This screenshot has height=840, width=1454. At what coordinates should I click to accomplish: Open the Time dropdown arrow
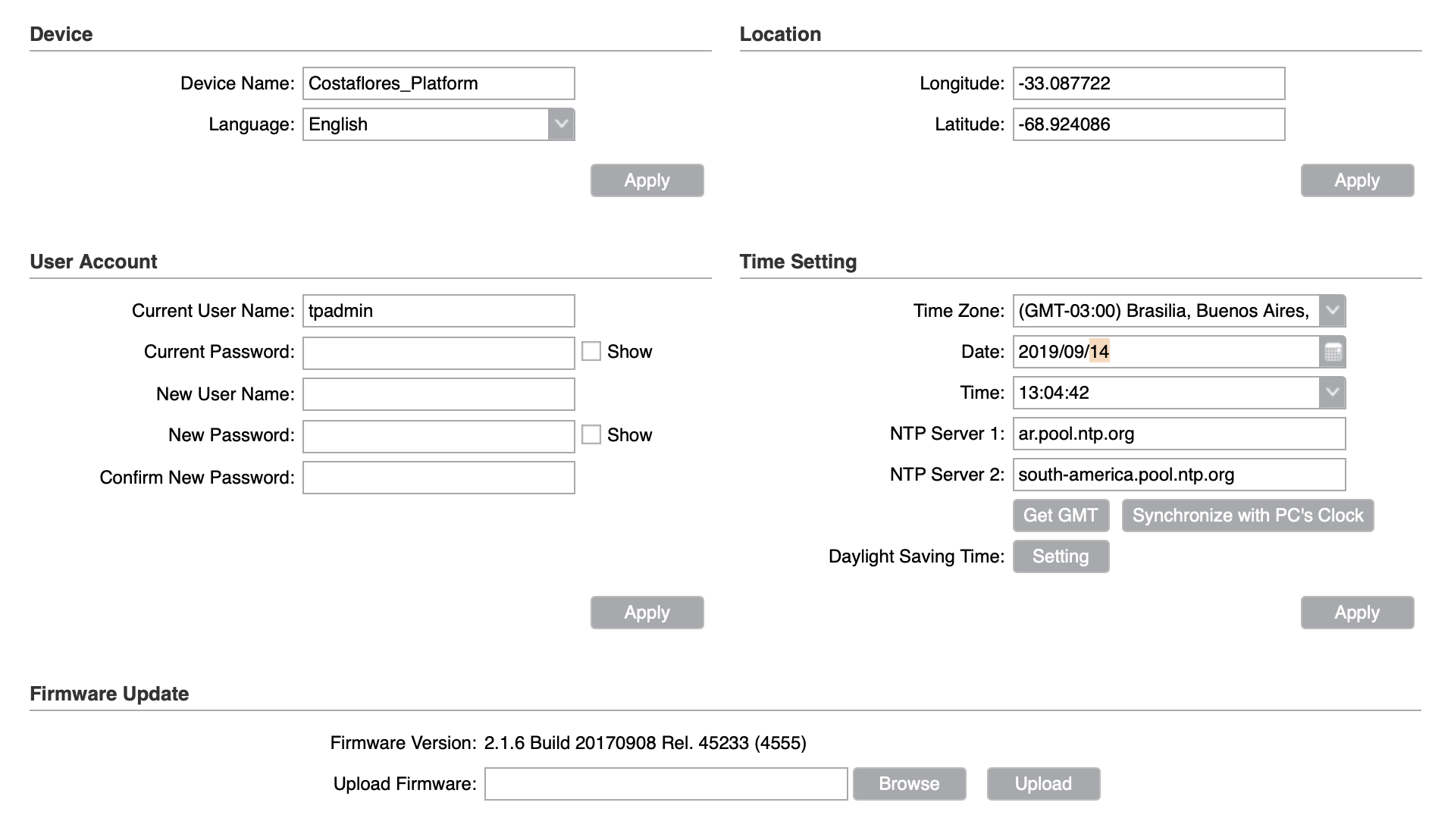click(1332, 393)
